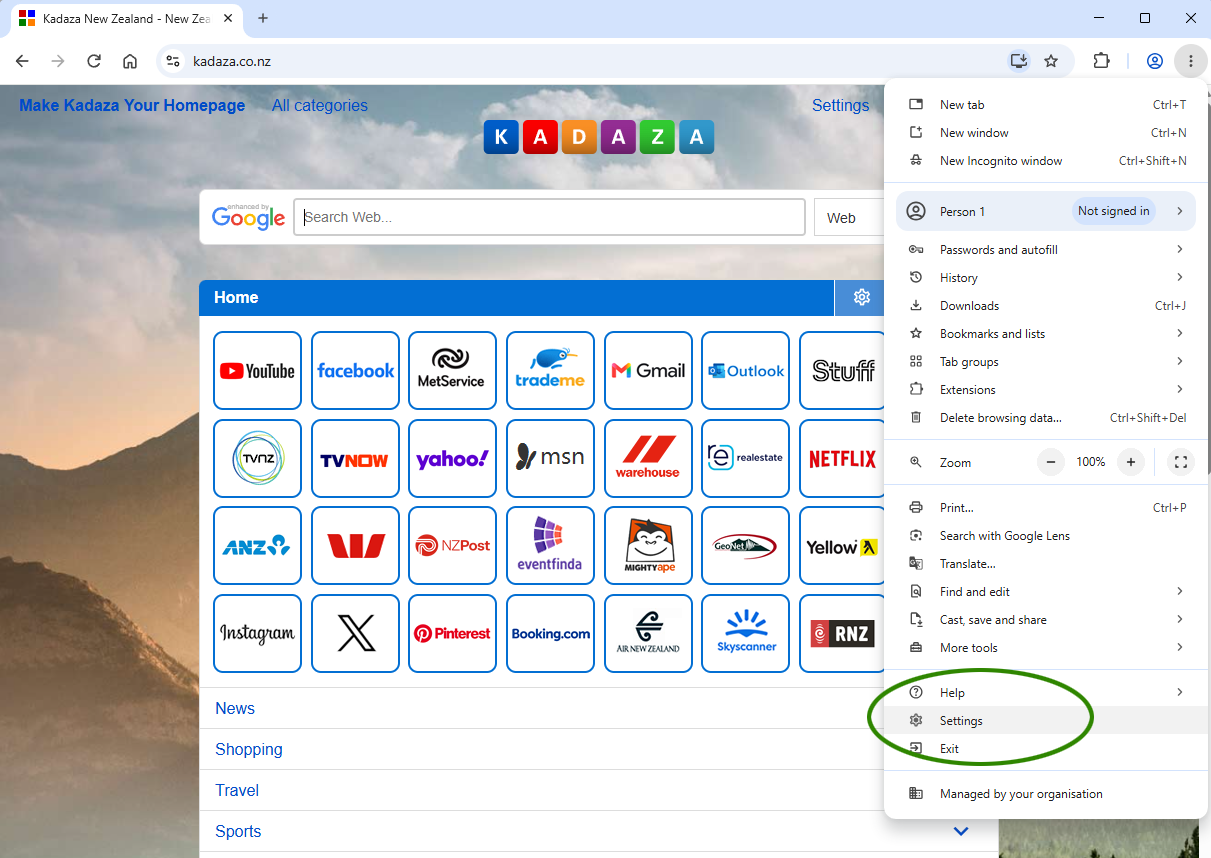Click the Search Web input field
This screenshot has width=1211, height=858.
tap(549, 217)
